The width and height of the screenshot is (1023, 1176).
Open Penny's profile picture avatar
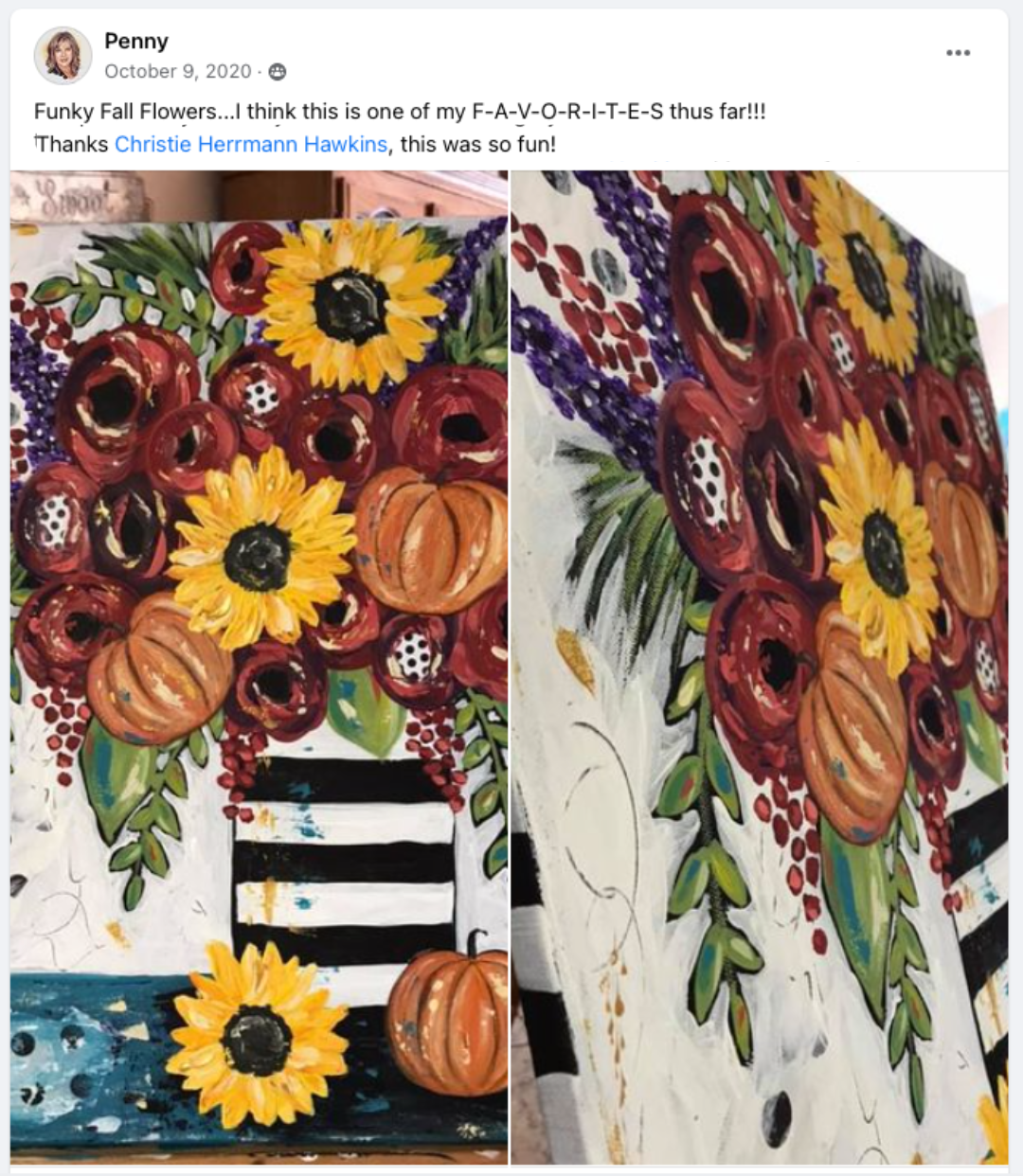coord(63,55)
